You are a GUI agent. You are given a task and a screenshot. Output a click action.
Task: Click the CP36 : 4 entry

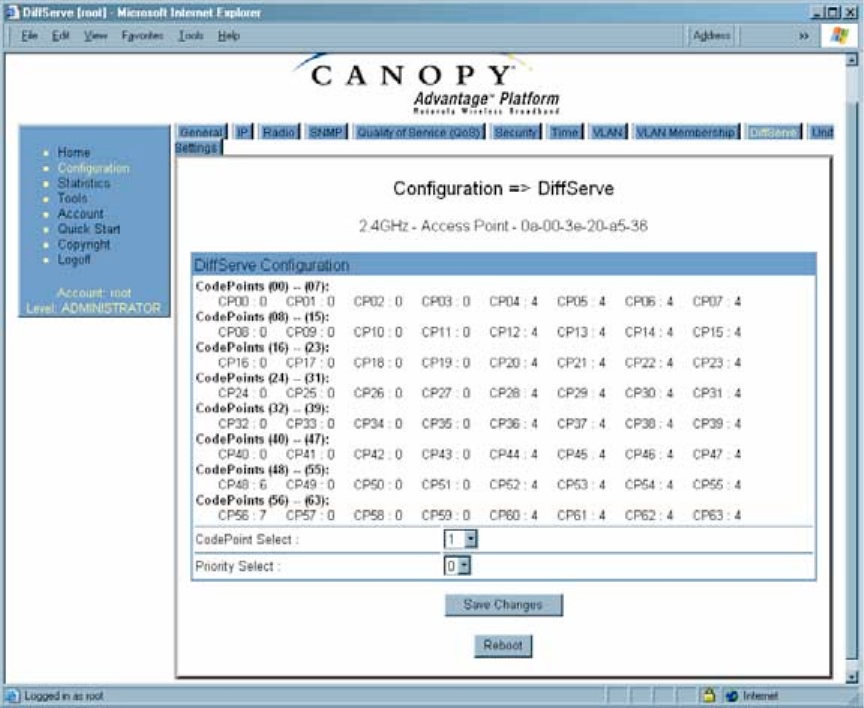514,424
